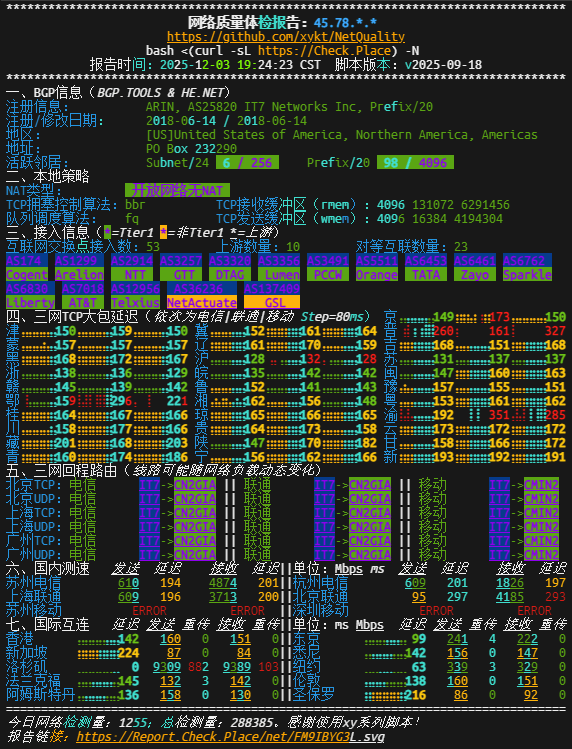572x749 pixels.
Task: Select the GTT provider label
Action: [181, 275]
